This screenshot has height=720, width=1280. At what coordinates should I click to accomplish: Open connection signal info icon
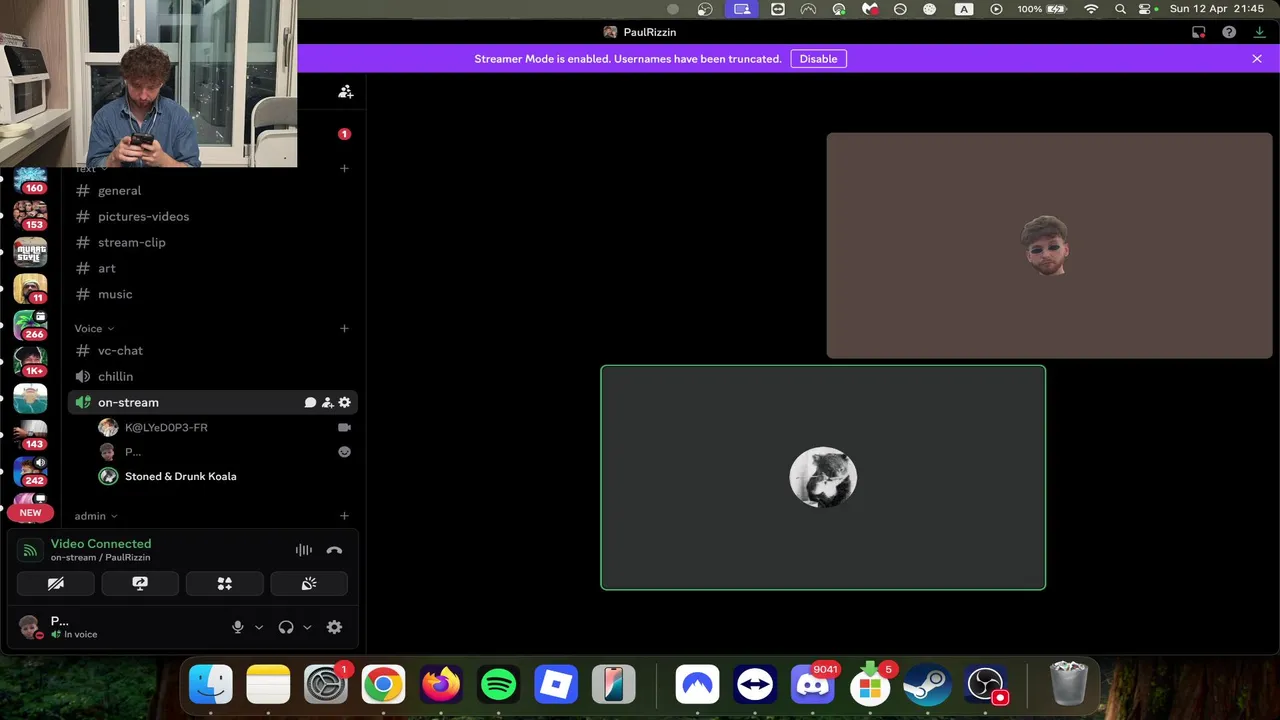pyautogui.click(x=30, y=550)
